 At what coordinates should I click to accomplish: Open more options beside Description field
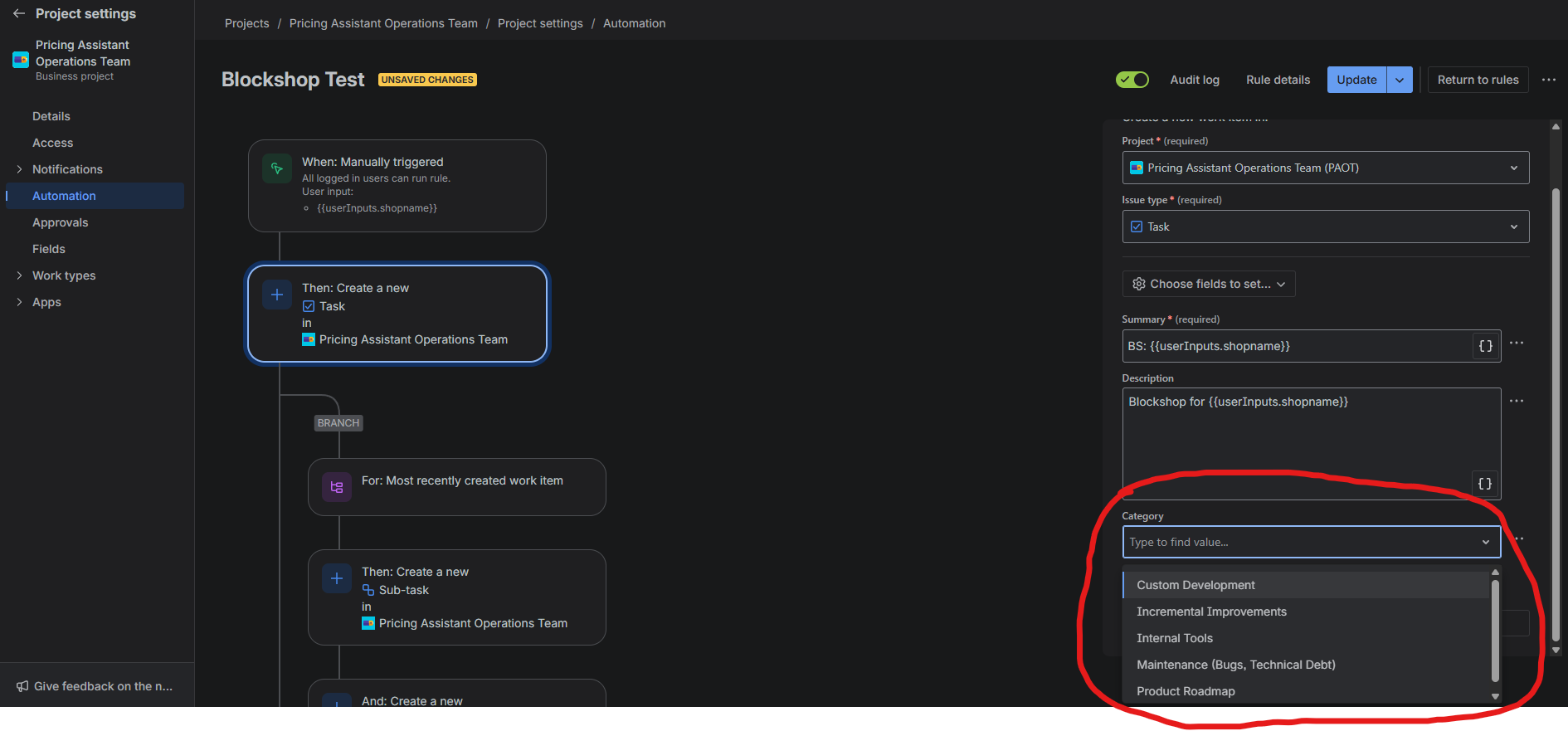(x=1517, y=401)
